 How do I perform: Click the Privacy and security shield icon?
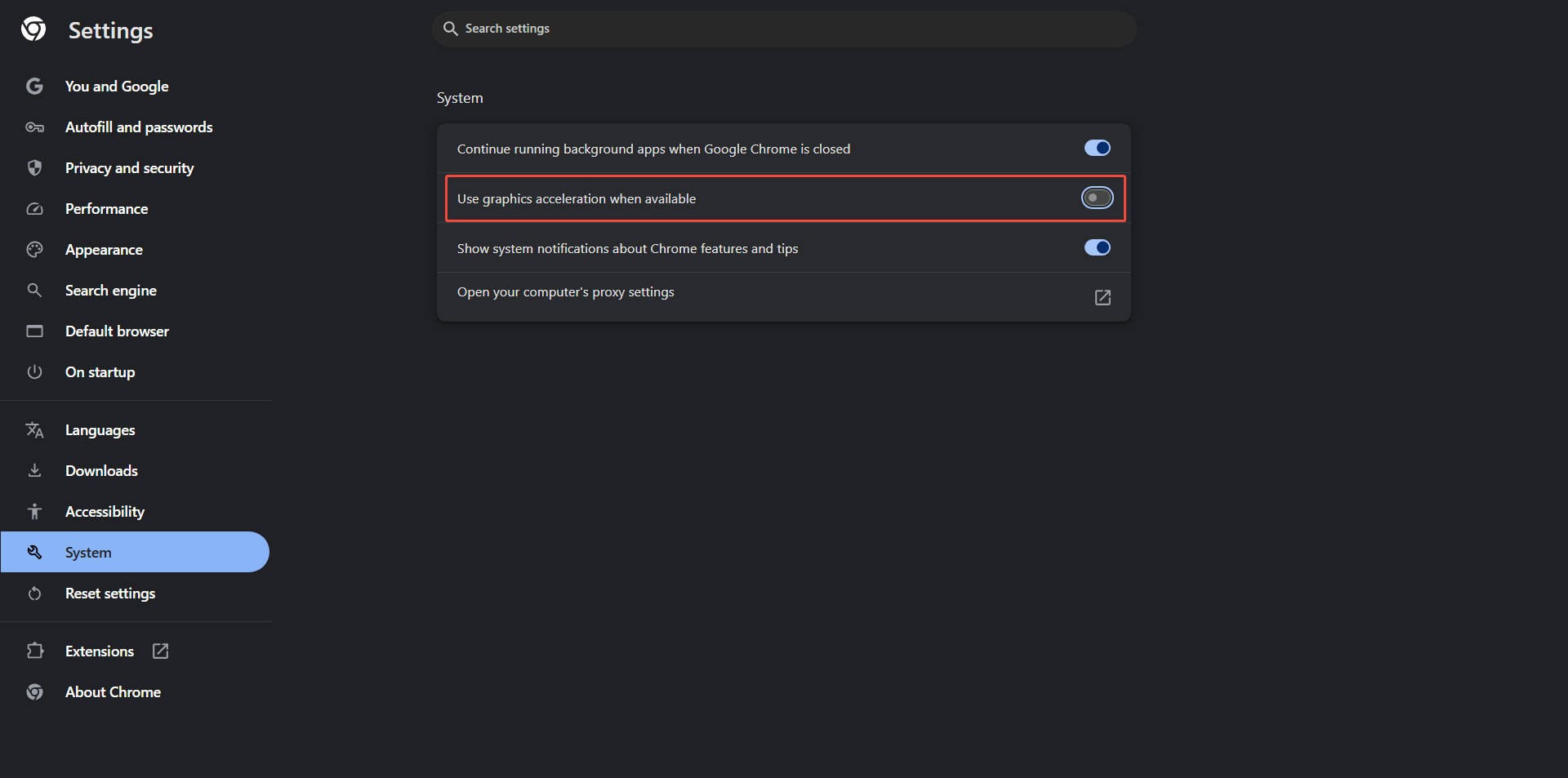click(x=35, y=167)
